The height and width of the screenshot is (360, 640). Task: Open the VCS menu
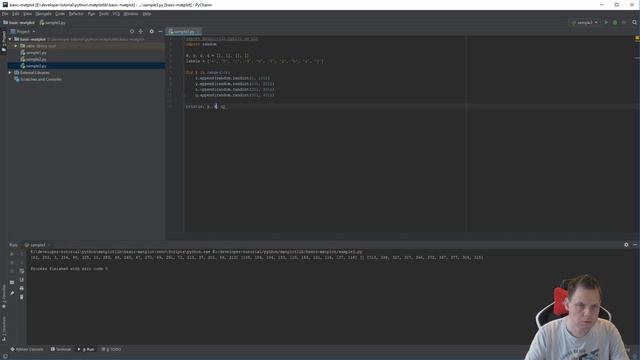[116, 14]
